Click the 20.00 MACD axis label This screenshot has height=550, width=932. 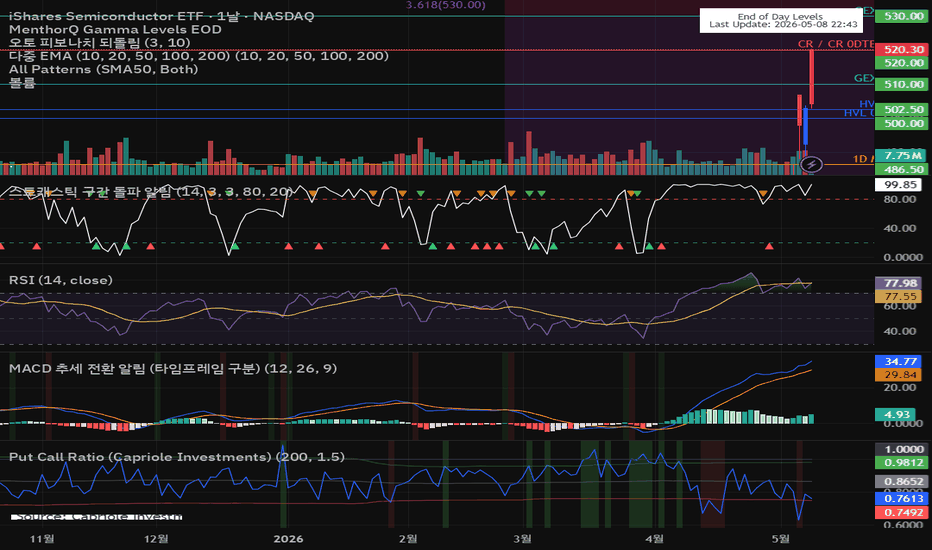pyautogui.click(x=899, y=387)
